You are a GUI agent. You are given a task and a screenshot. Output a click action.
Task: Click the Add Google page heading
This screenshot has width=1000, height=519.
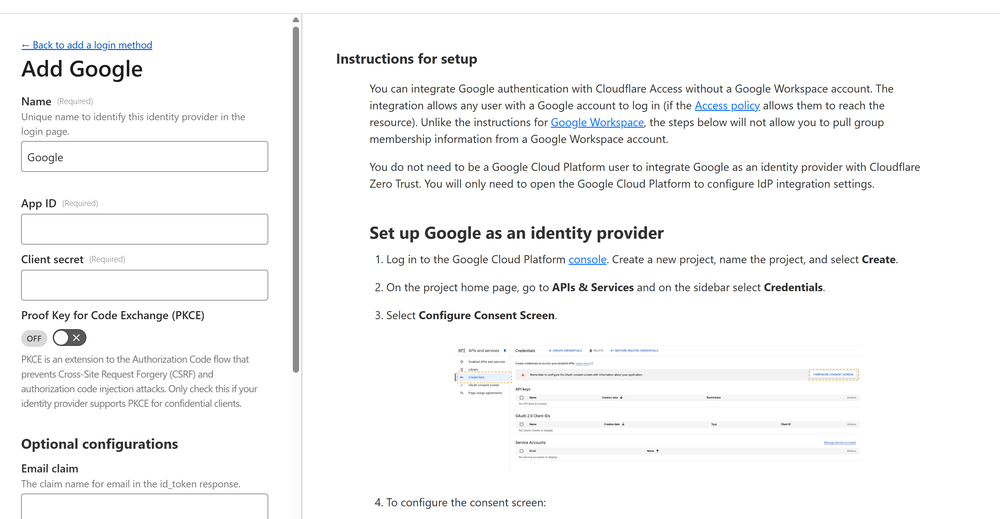coord(82,69)
